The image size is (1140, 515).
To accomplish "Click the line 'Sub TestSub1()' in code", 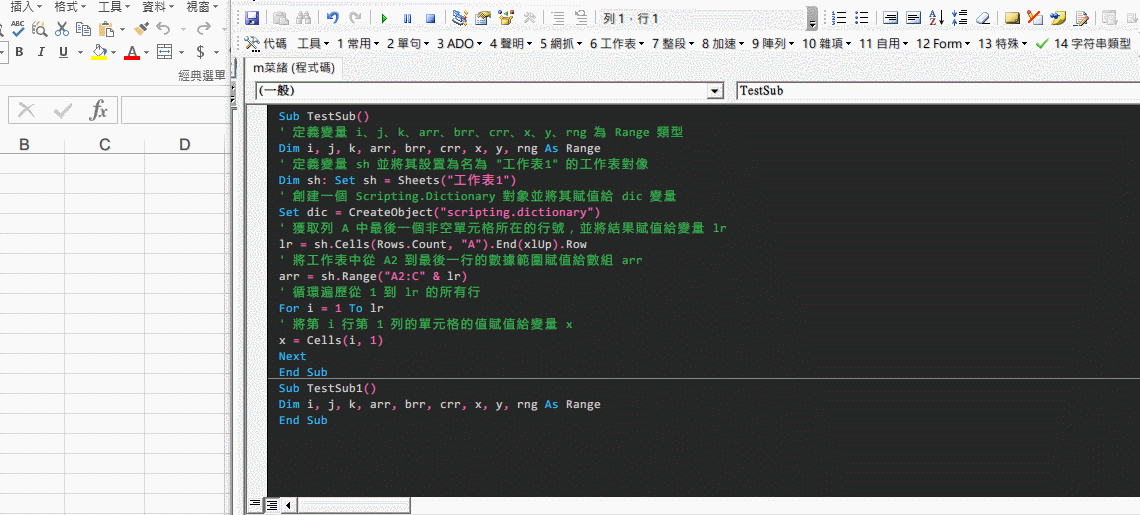I will 328,388.
